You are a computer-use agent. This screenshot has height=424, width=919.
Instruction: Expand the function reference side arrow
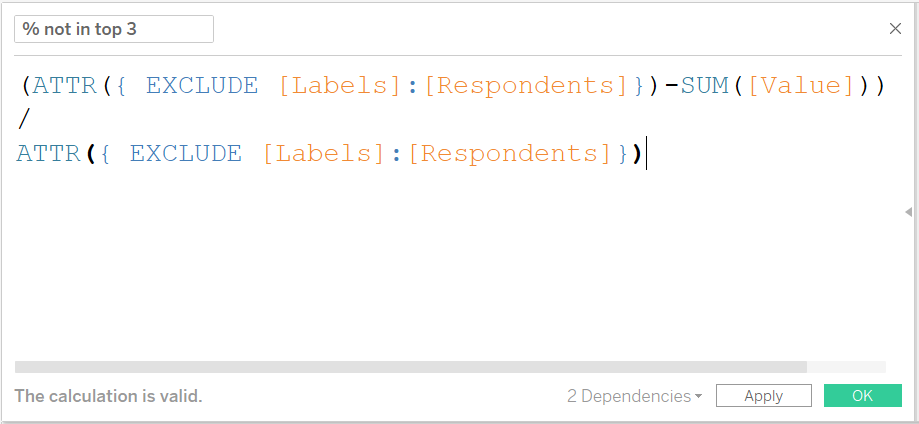pos(908,212)
